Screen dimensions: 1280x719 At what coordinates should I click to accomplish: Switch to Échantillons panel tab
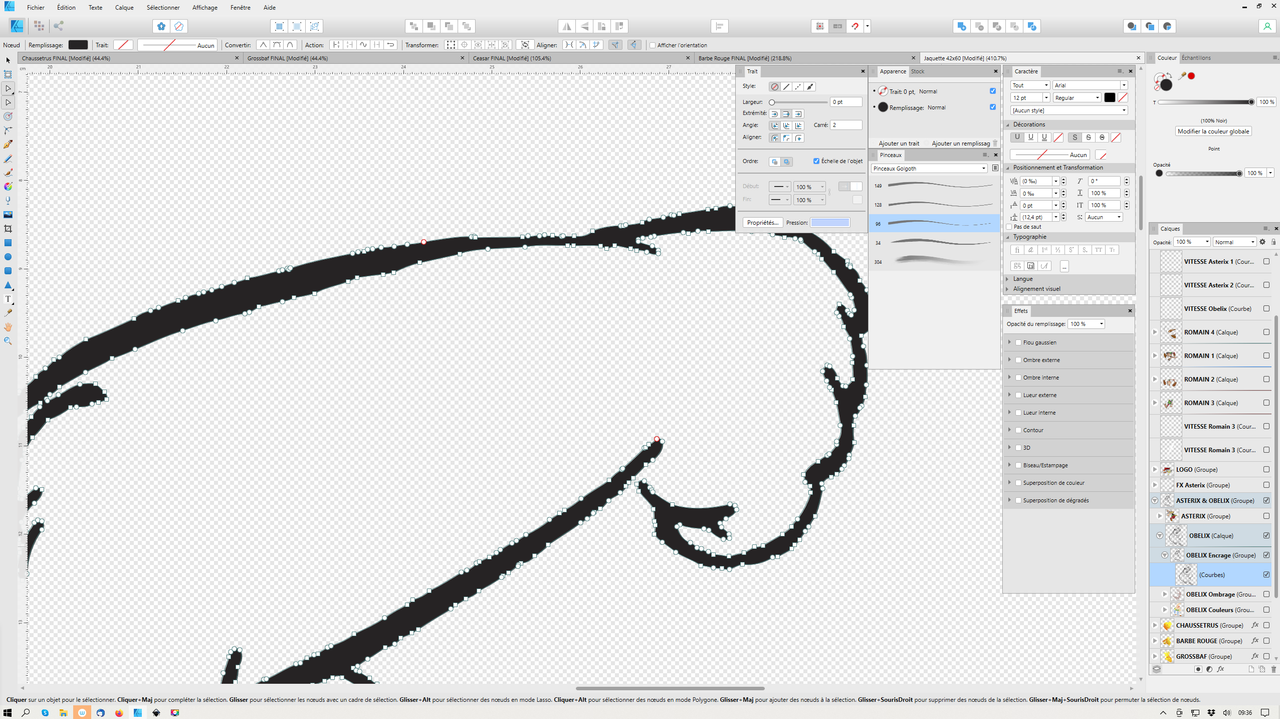(1196, 58)
